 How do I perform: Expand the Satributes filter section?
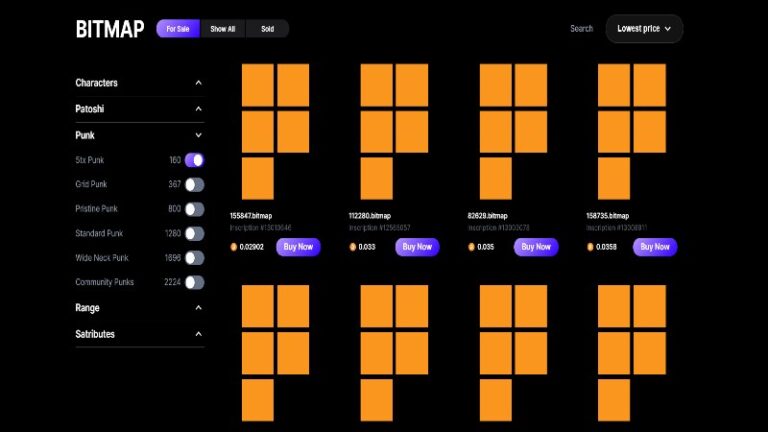(x=198, y=334)
